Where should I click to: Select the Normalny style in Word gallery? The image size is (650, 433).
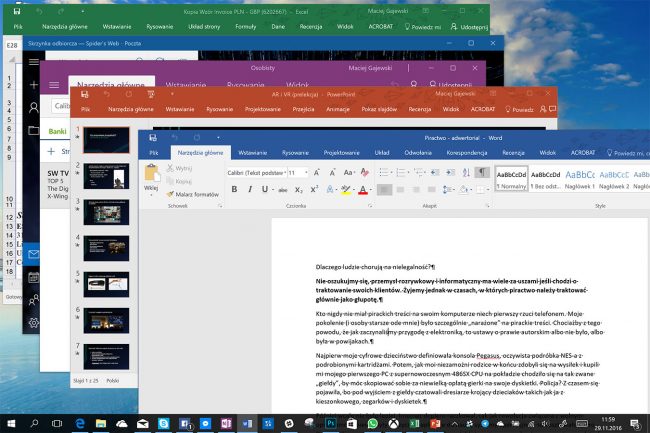pyautogui.click(x=511, y=179)
